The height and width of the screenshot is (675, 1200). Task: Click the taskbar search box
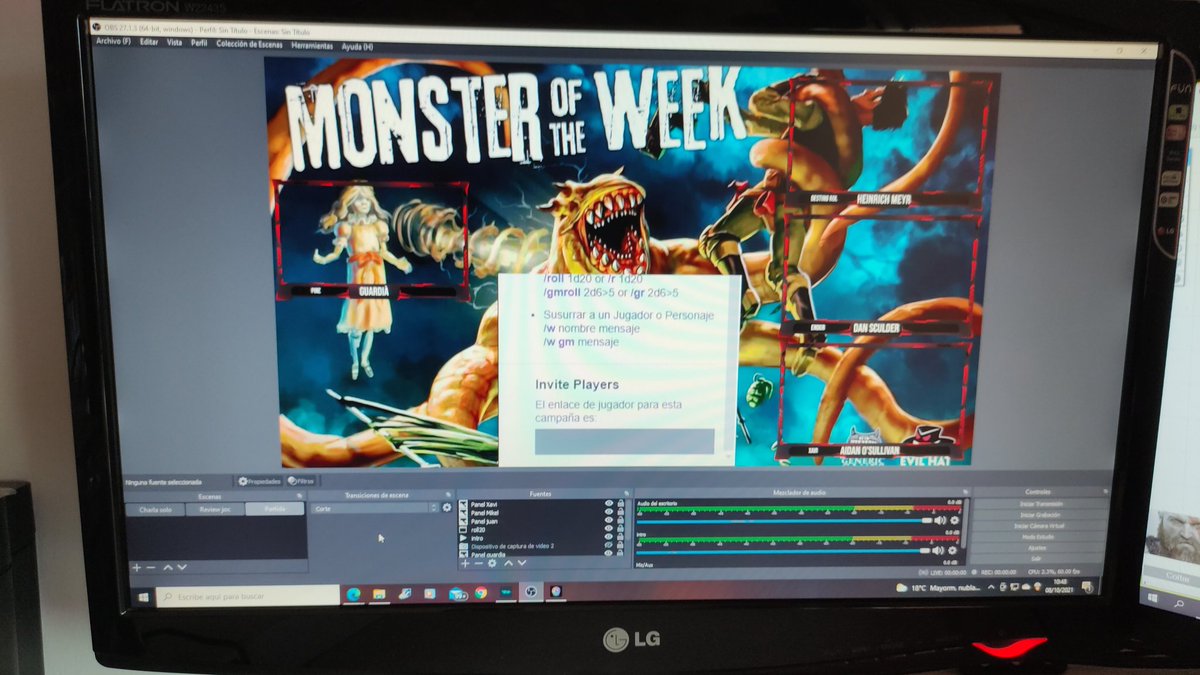coord(248,596)
